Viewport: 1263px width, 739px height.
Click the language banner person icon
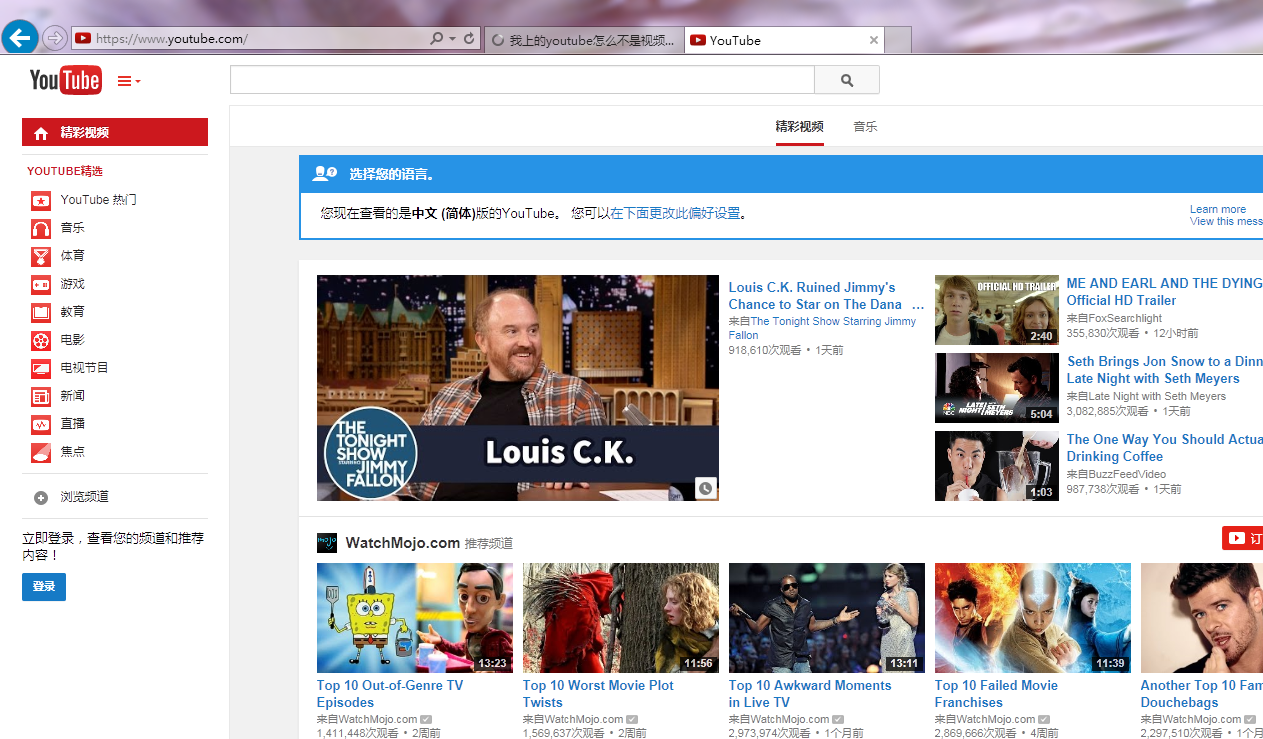click(x=324, y=174)
